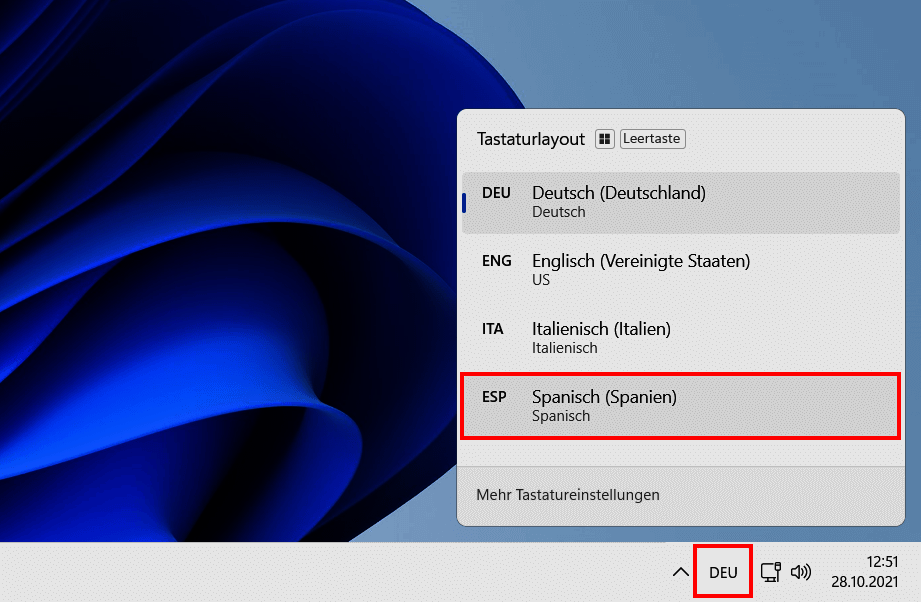Click the speaker volume icon in system tray
The image size is (921, 602).
[800, 571]
